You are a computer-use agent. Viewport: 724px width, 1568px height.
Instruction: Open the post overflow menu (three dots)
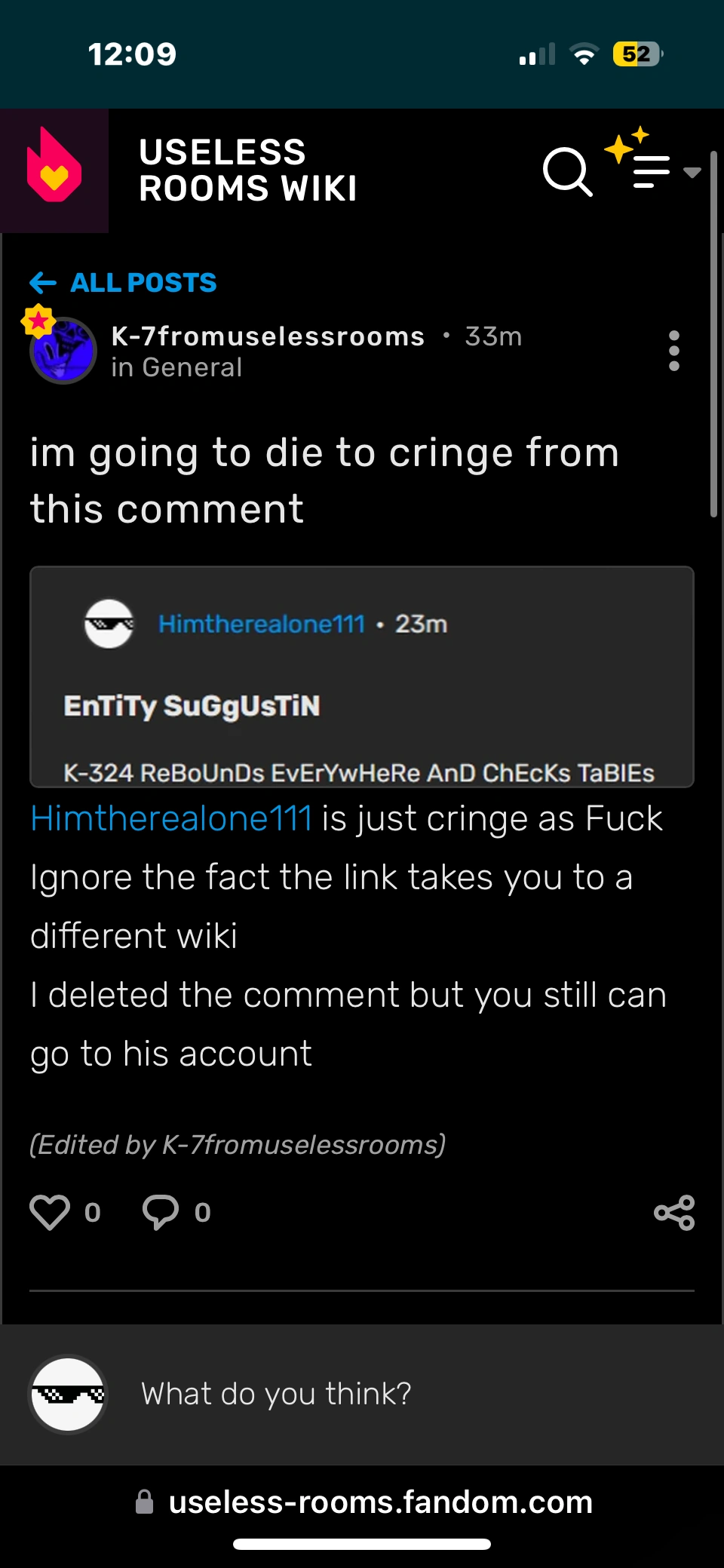(x=673, y=351)
